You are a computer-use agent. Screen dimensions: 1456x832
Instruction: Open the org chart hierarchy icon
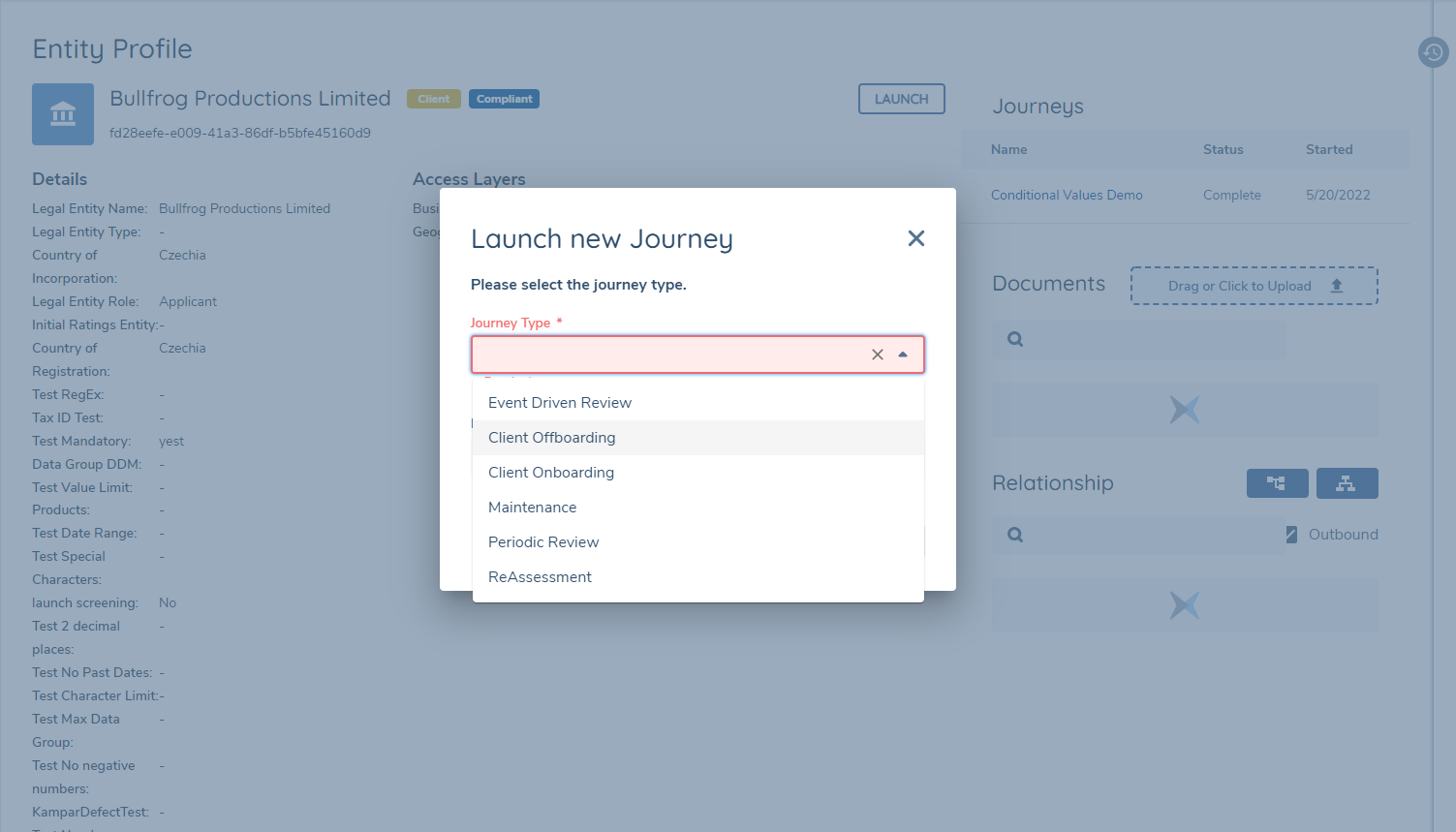click(1347, 482)
